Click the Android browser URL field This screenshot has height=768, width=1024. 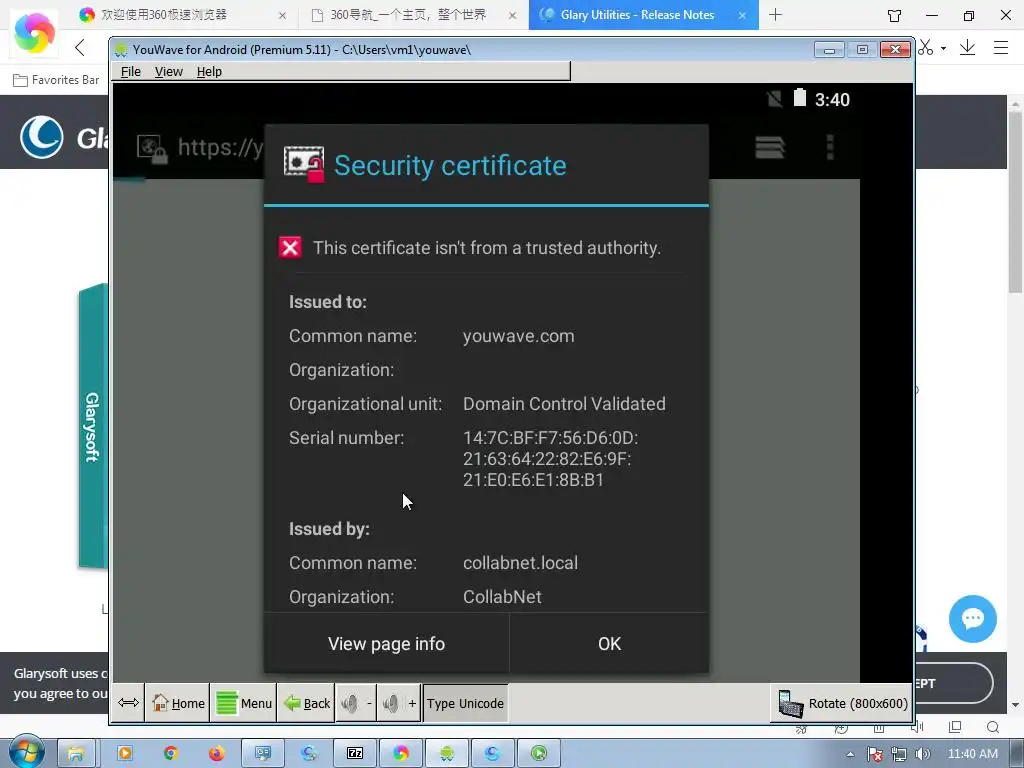[220, 147]
